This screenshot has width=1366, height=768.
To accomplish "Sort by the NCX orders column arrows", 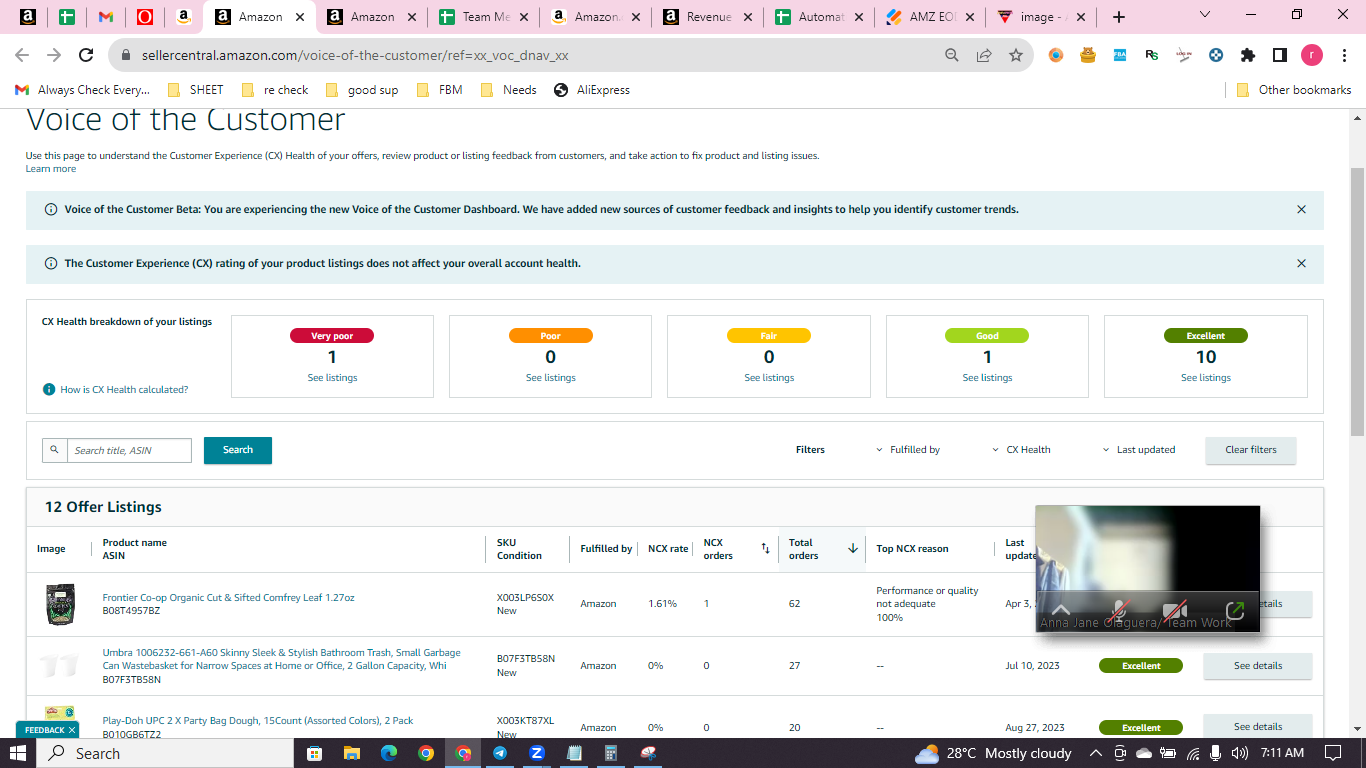I will (766, 548).
